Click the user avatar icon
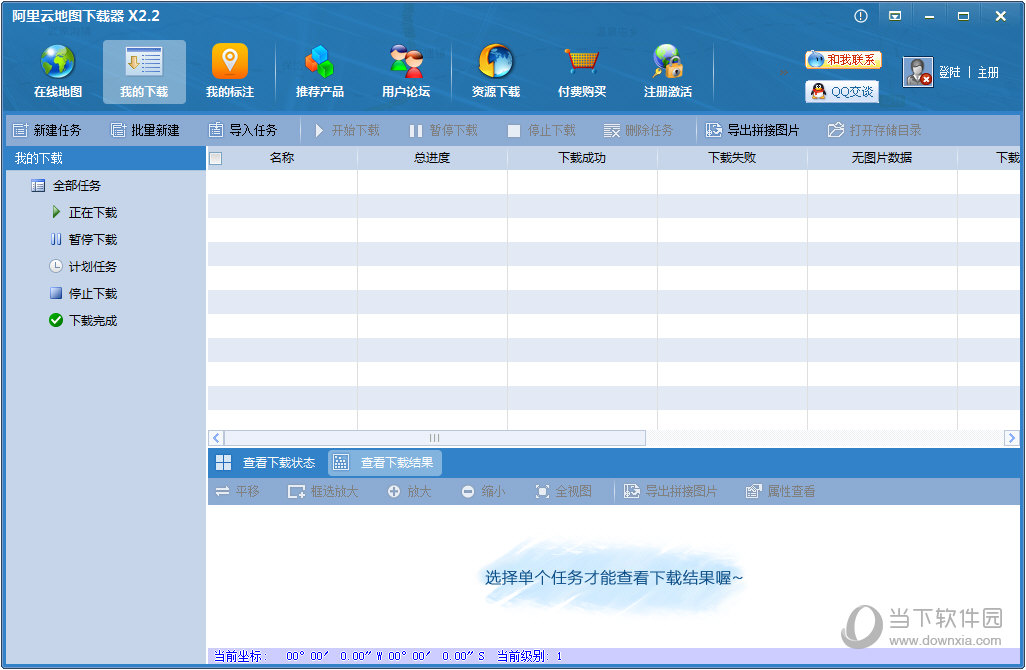1026x670 pixels. 917,71
